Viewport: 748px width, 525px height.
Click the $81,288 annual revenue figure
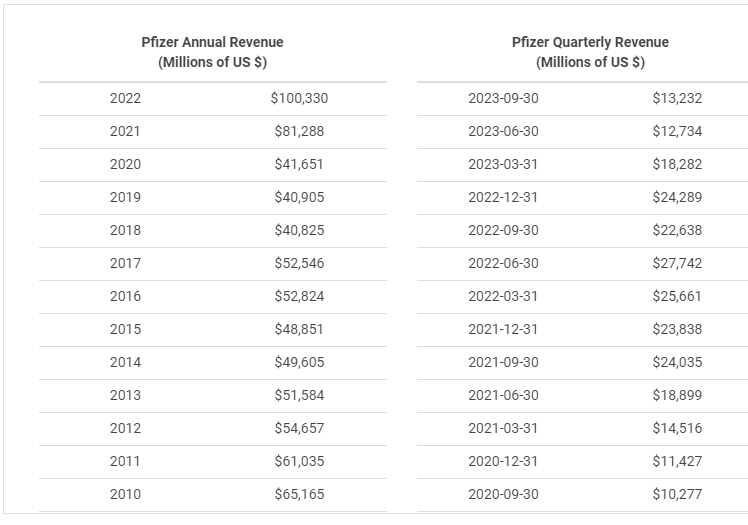tap(299, 131)
